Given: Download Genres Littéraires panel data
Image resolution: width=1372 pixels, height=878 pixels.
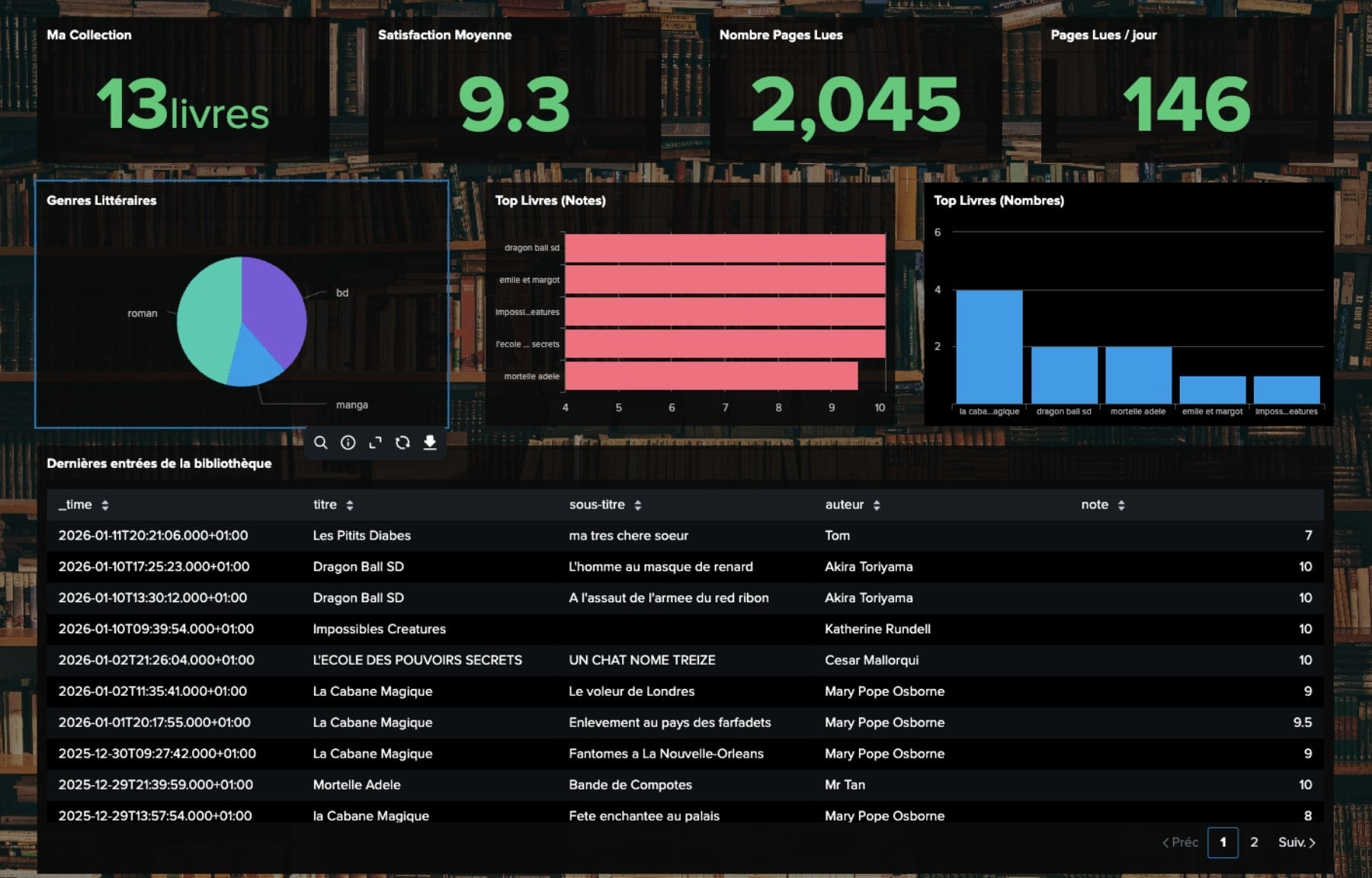Looking at the screenshot, I should (430, 443).
